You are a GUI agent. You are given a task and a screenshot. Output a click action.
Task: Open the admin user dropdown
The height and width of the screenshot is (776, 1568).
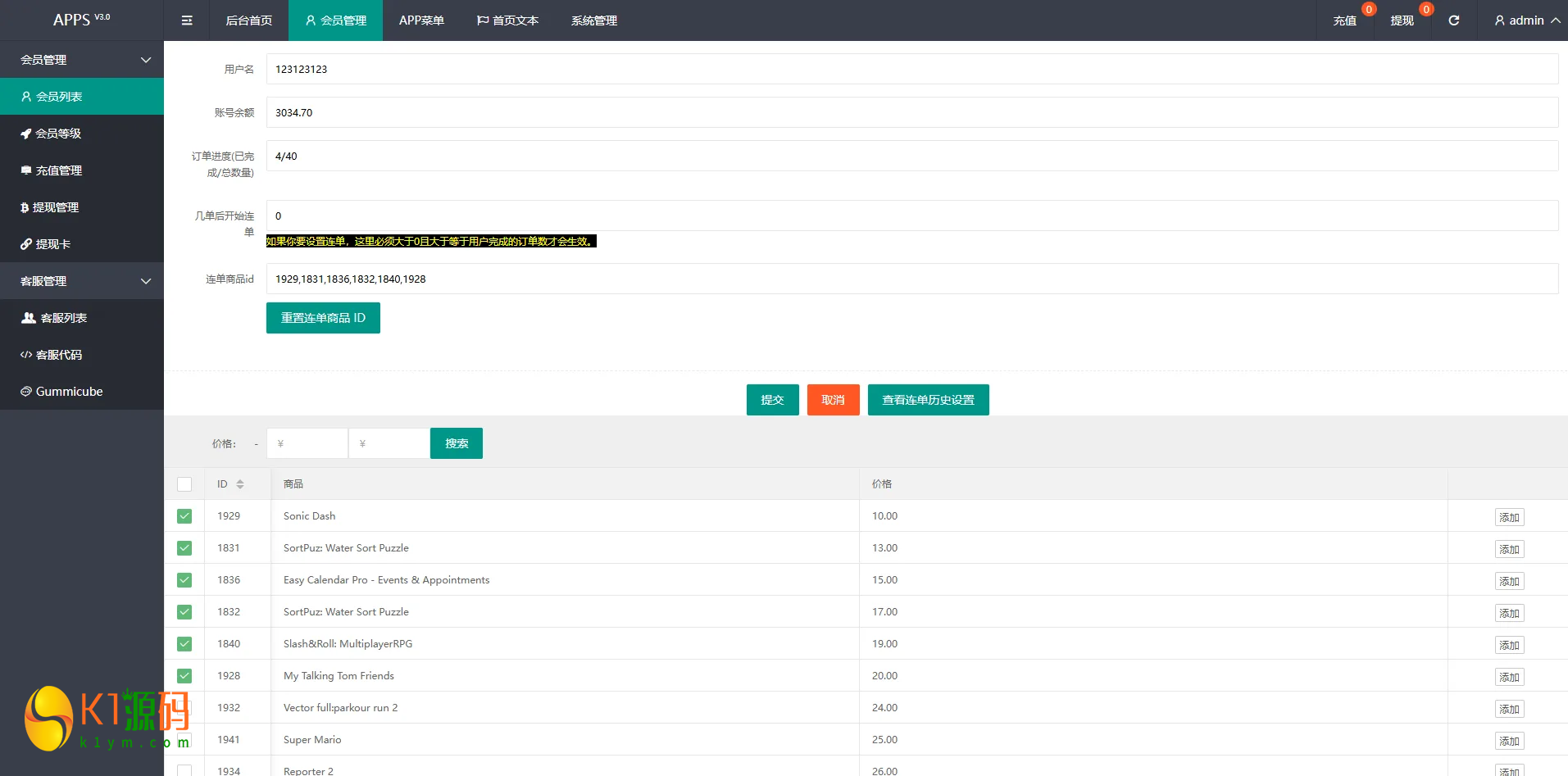pos(1526,20)
